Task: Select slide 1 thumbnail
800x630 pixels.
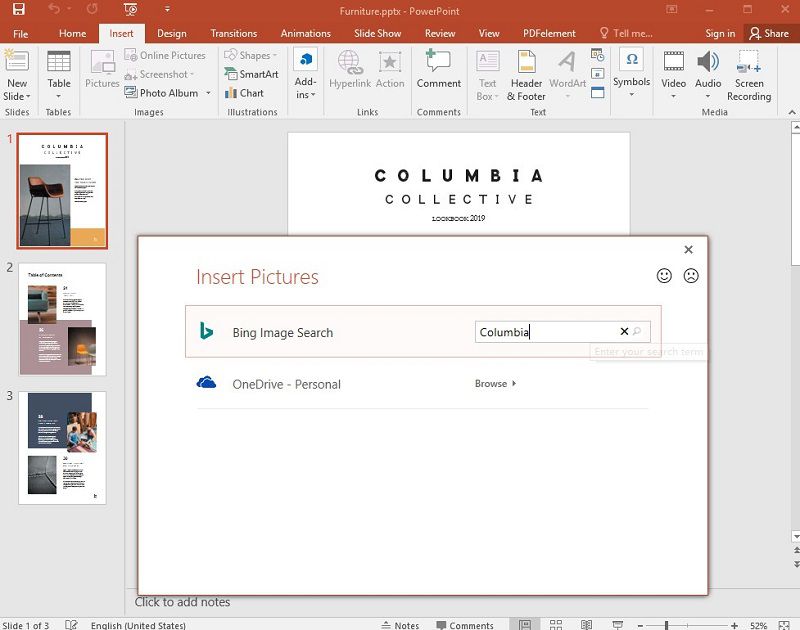Action: point(62,191)
